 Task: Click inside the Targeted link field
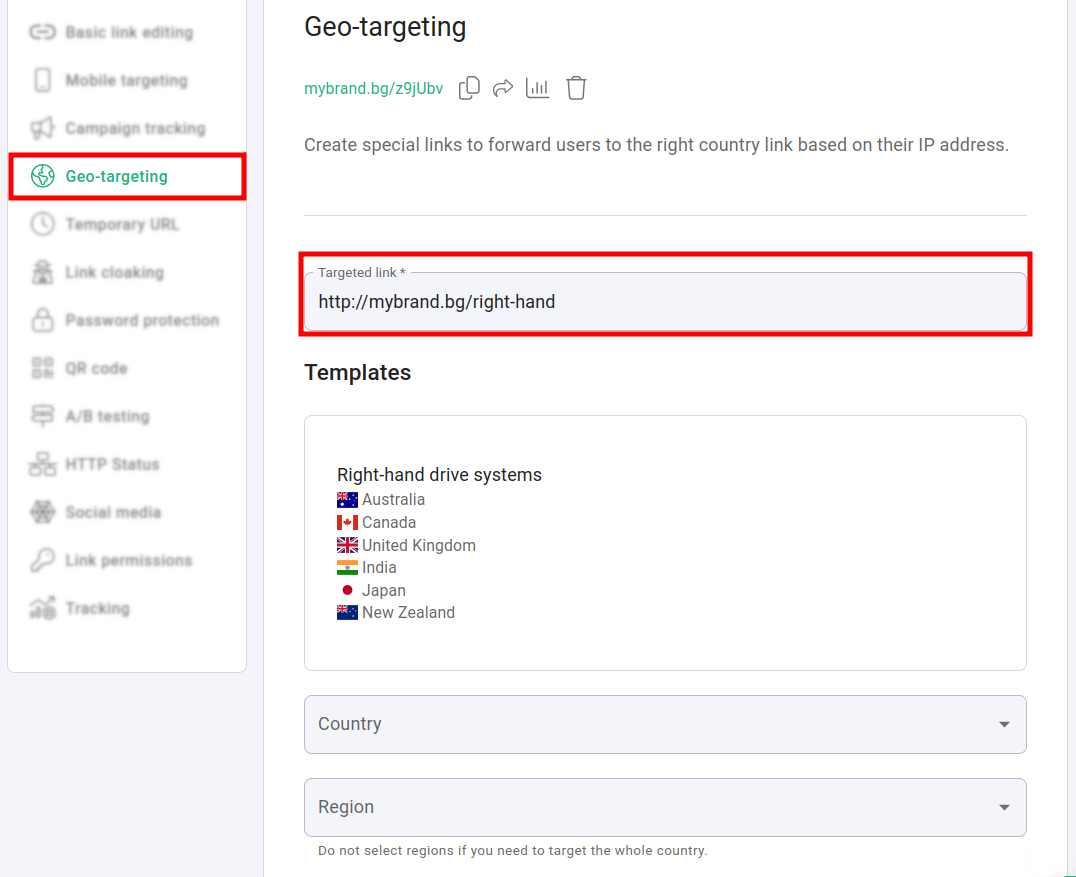click(665, 301)
